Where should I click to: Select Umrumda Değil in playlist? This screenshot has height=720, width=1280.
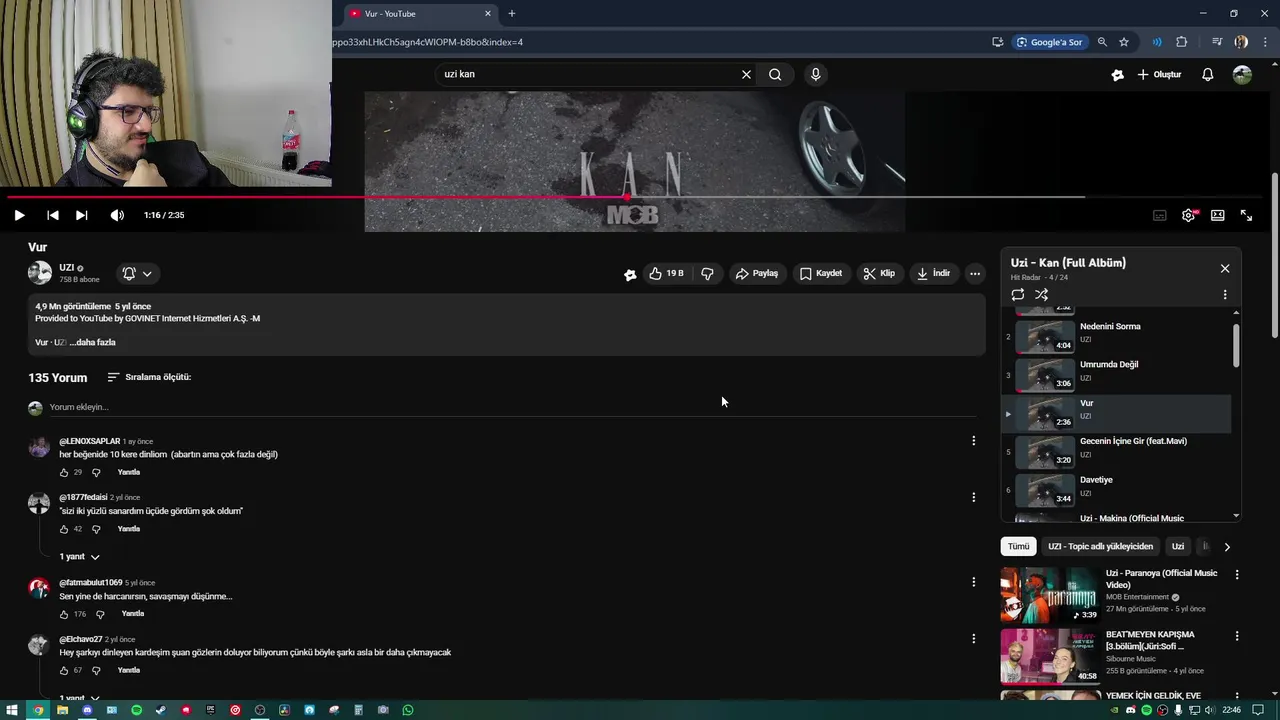1117,374
